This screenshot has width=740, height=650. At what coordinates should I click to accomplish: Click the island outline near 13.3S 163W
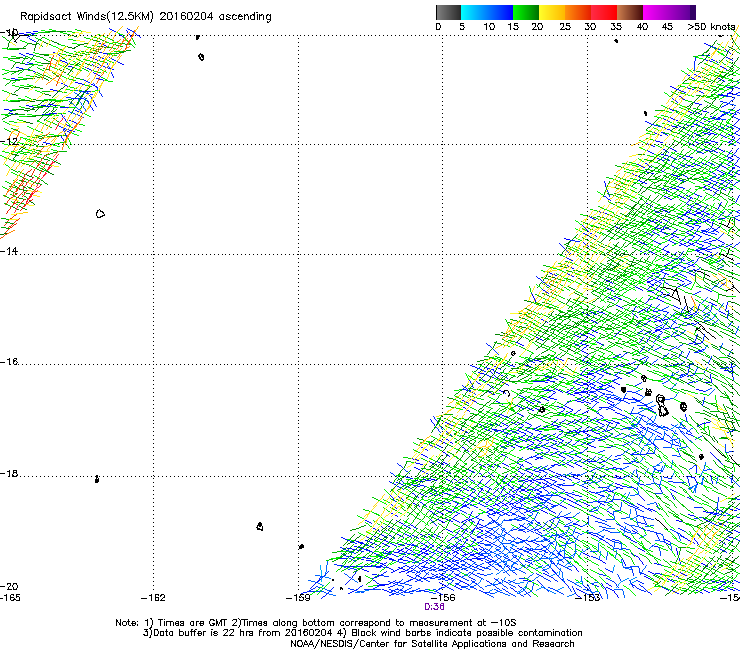pos(100,214)
